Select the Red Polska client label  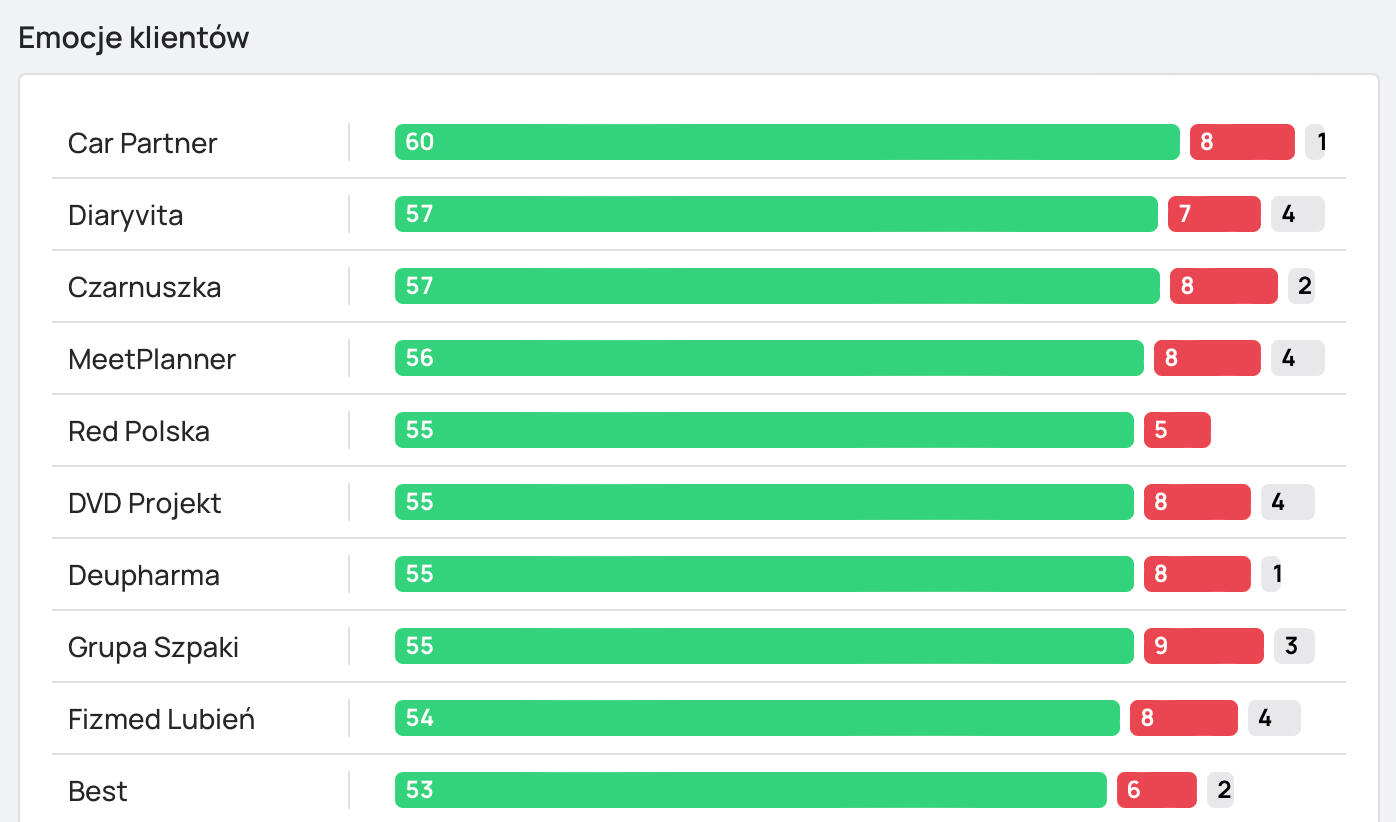coord(139,431)
